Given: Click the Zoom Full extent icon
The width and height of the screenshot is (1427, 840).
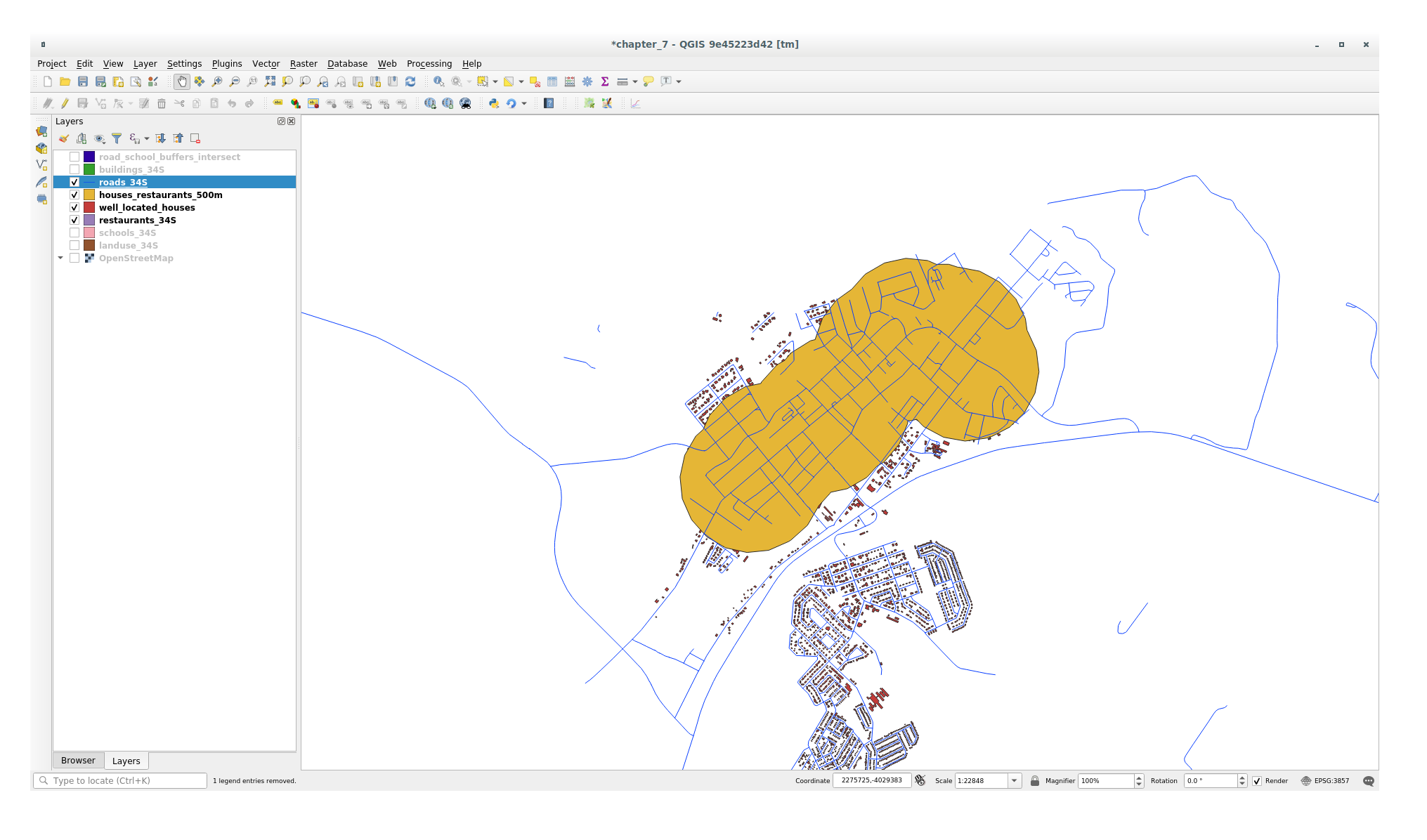Looking at the screenshot, I should [x=270, y=81].
